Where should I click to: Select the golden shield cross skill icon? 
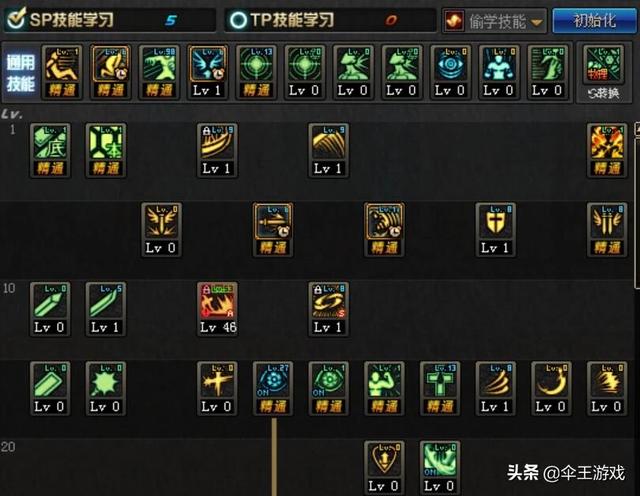tap(496, 229)
